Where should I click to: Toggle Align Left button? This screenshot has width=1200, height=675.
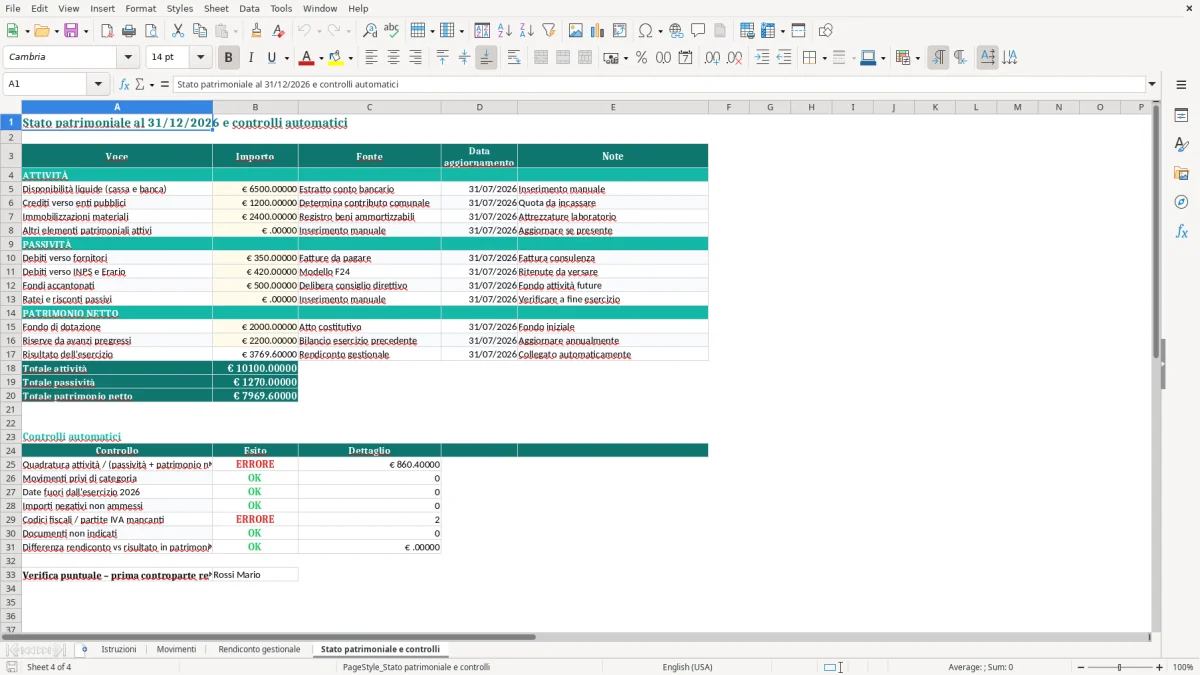click(x=372, y=58)
